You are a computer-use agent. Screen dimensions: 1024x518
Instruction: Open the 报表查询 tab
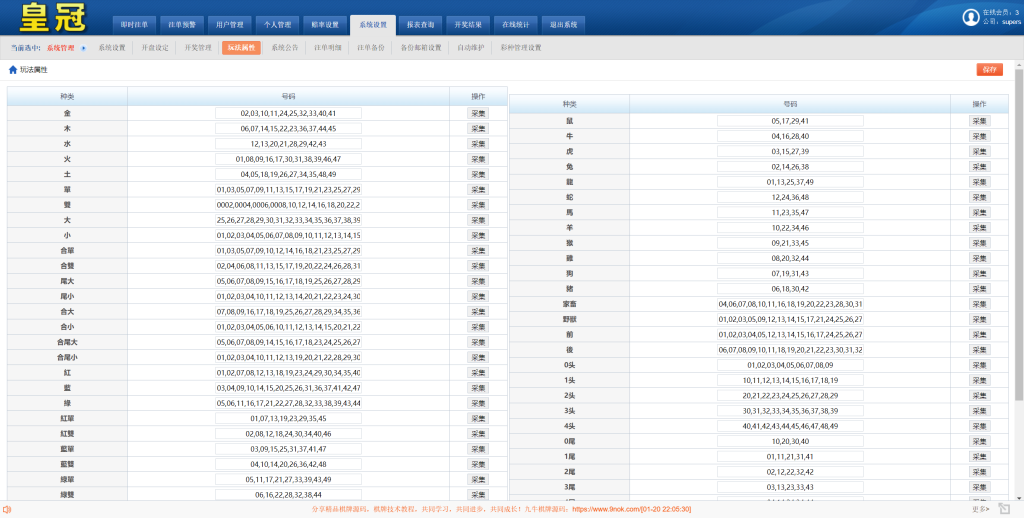pyautogui.click(x=421, y=25)
